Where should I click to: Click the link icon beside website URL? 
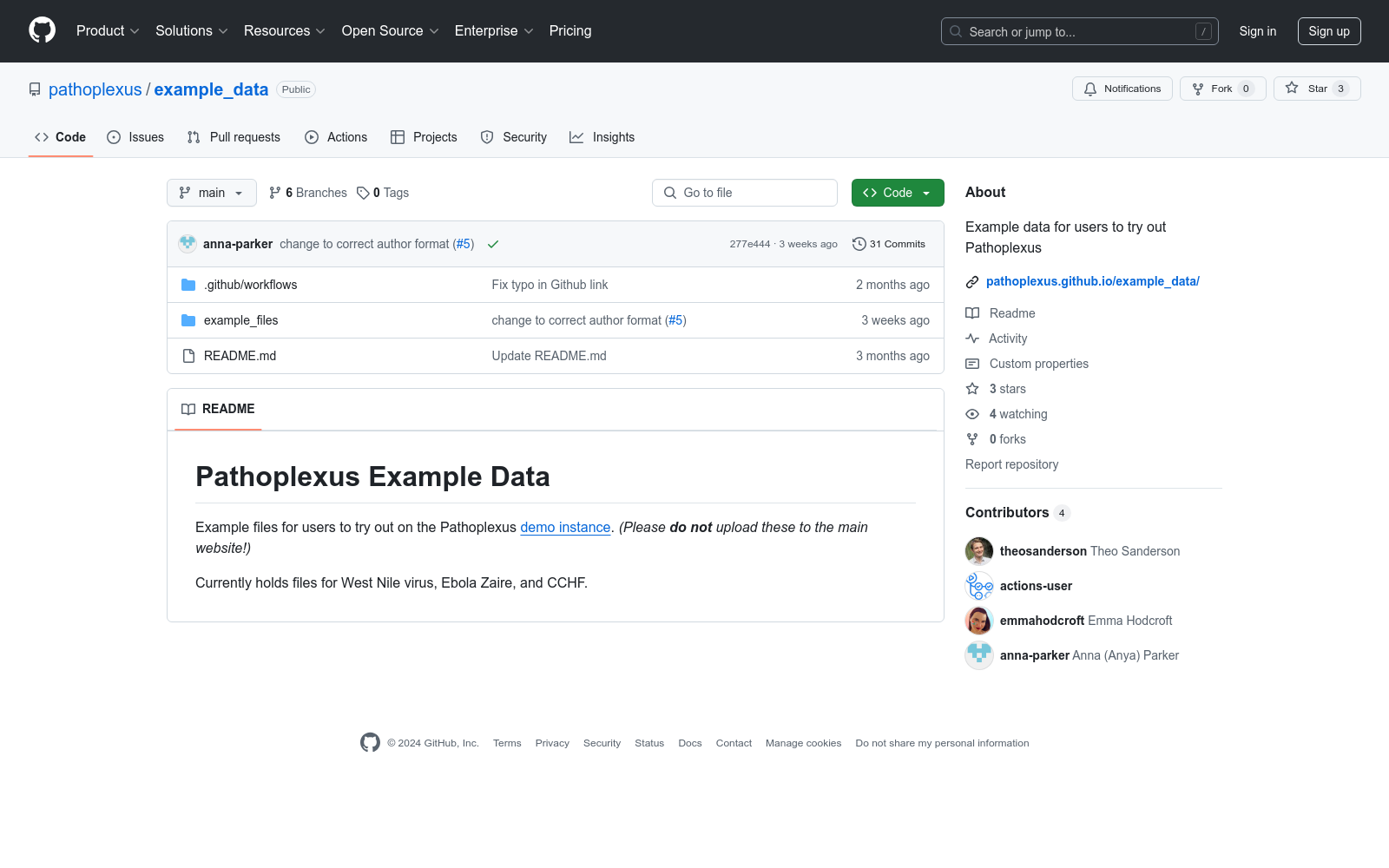click(x=972, y=281)
